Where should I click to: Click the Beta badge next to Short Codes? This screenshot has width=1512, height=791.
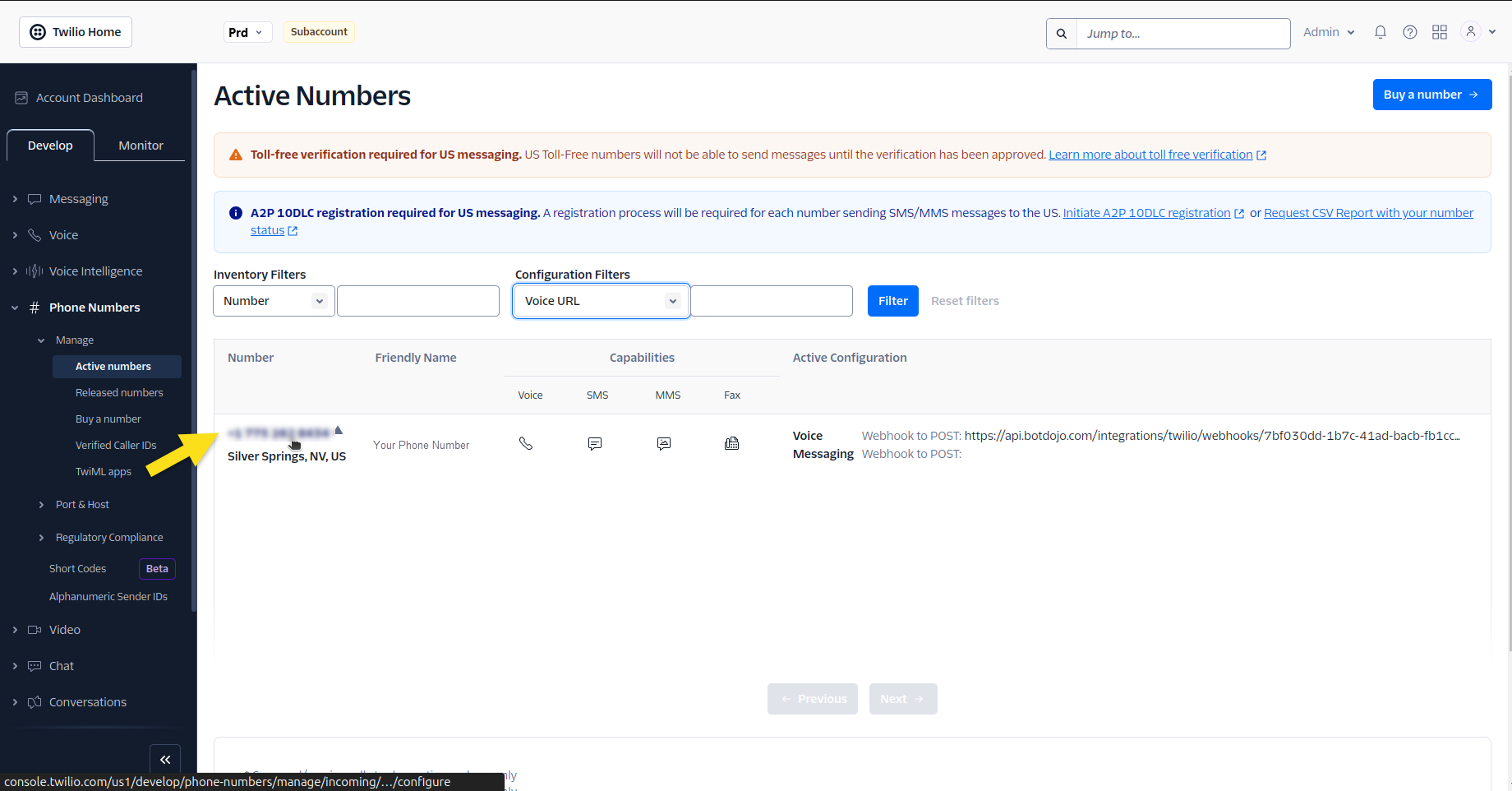(x=157, y=569)
